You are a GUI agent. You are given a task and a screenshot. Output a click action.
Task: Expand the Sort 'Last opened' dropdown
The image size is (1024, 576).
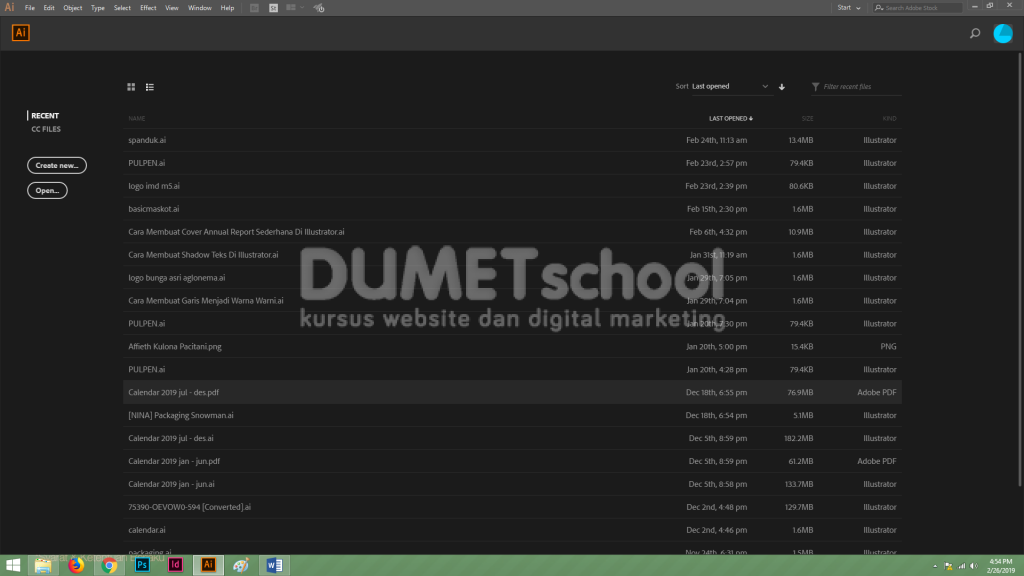coord(730,86)
